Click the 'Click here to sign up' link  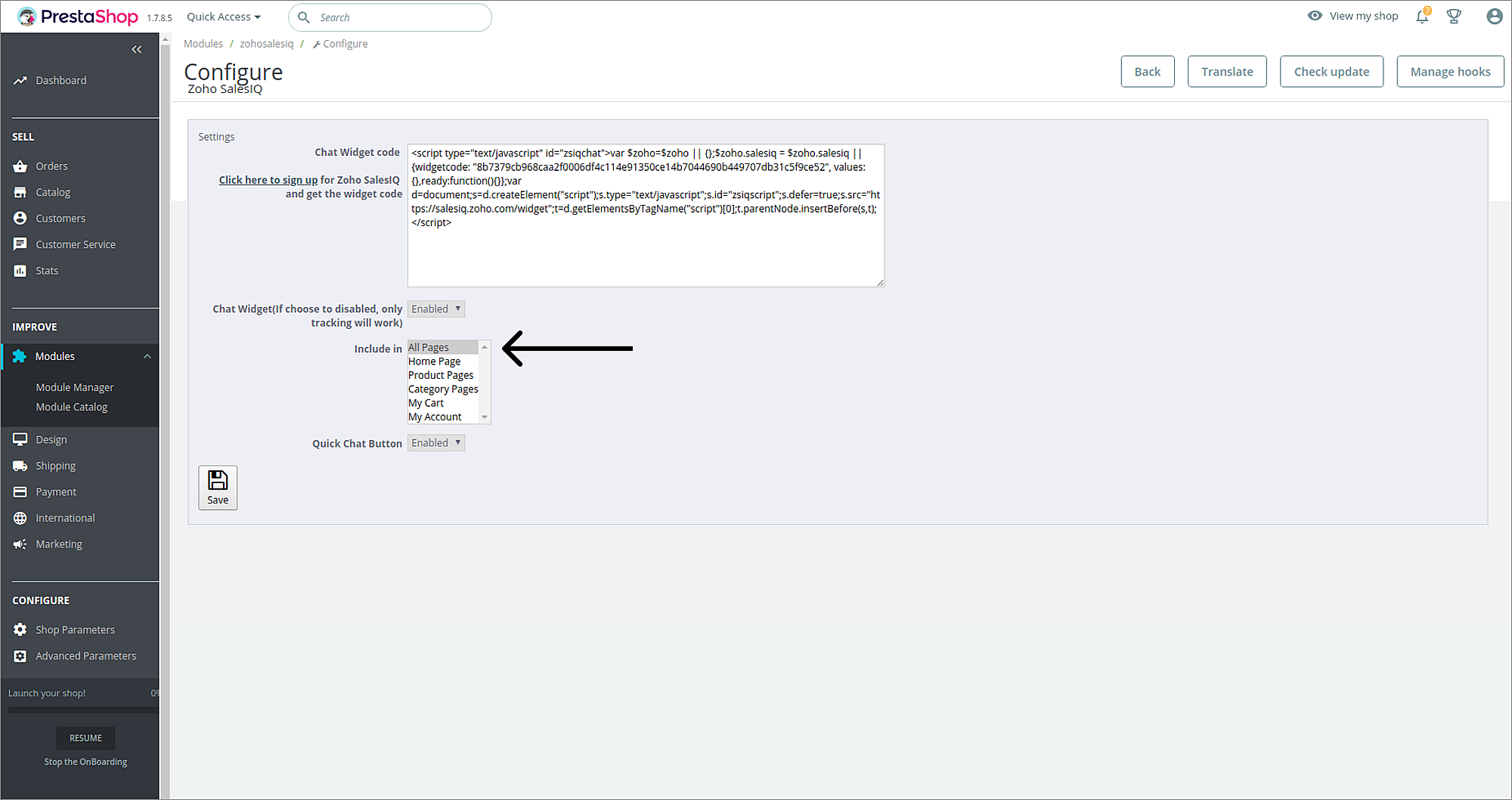(268, 180)
